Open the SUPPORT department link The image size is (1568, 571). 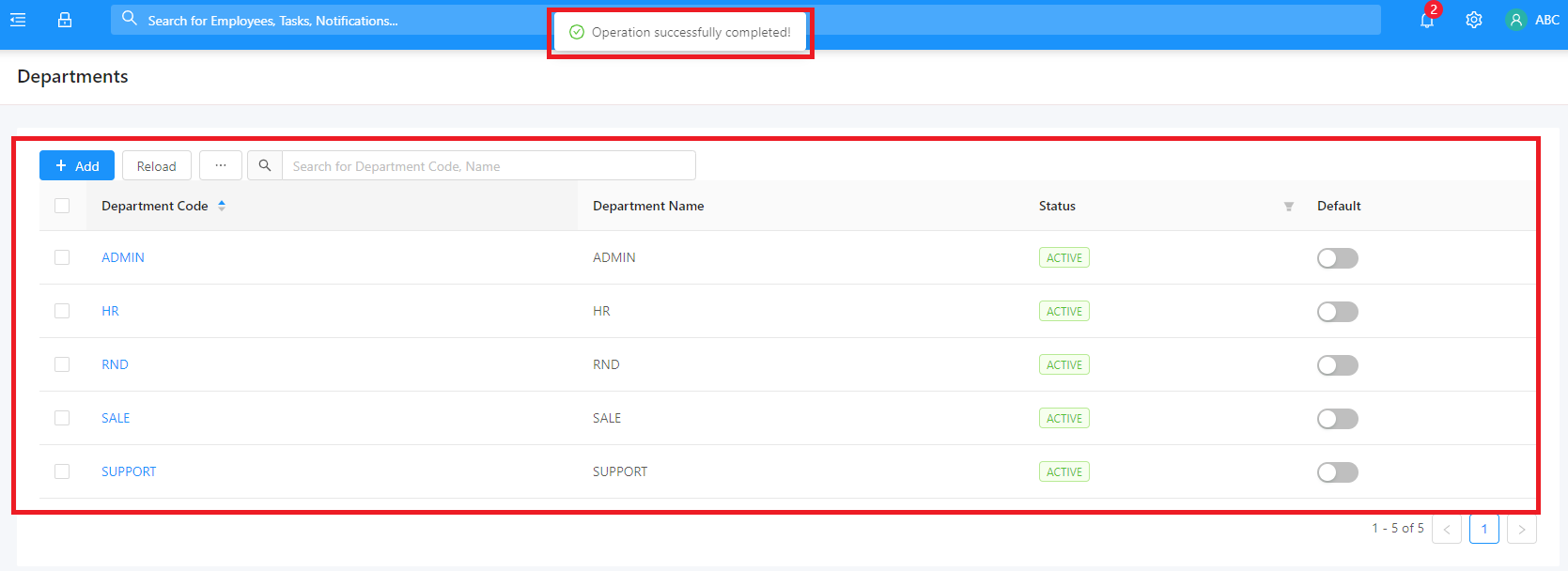click(129, 471)
